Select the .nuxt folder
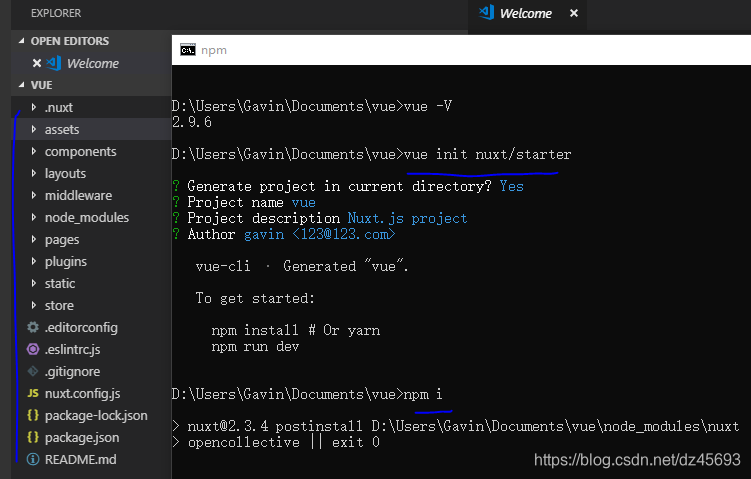This screenshot has width=751, height=479. tap(91, 107)
